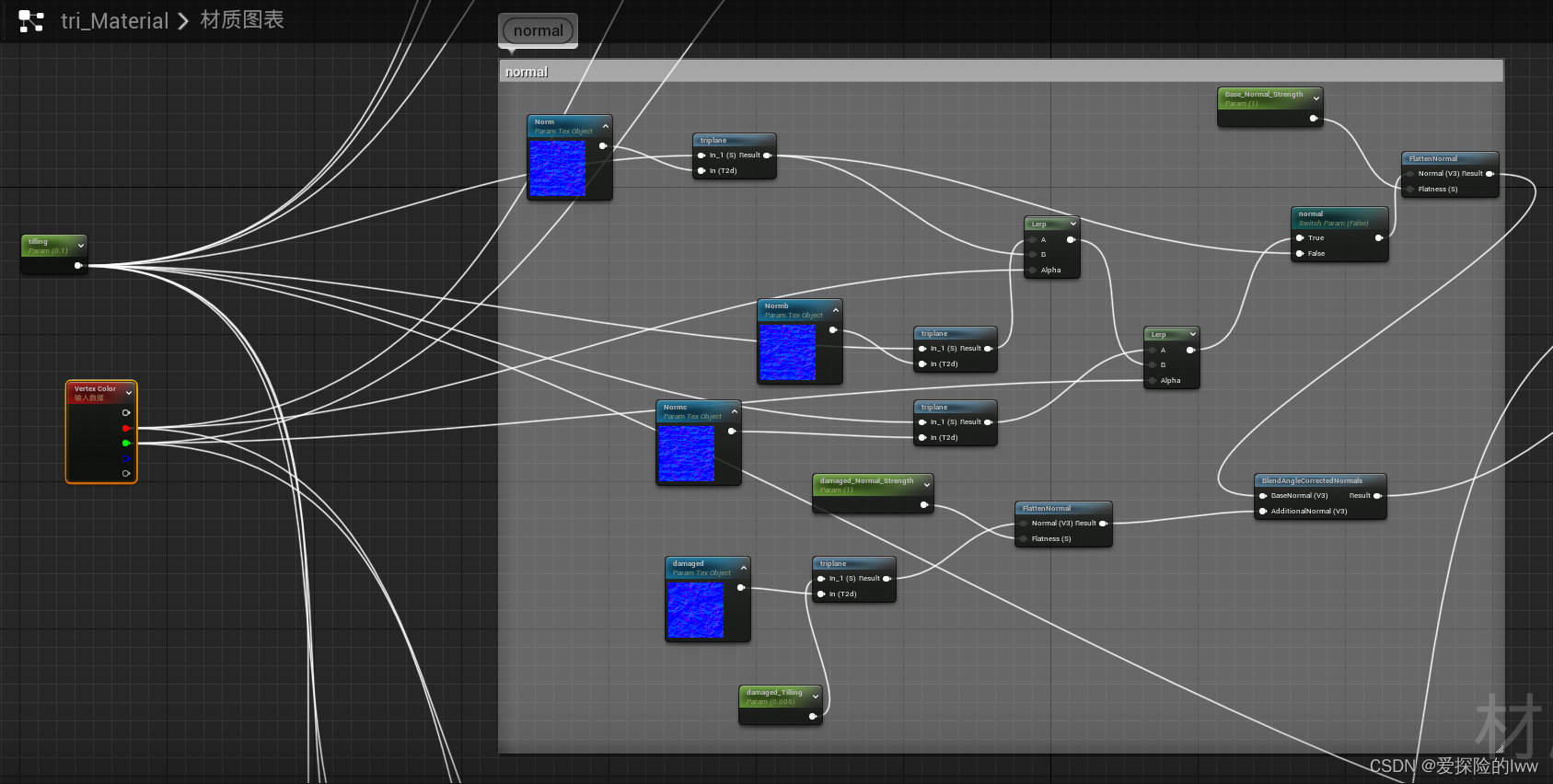The width and height of the screenshot is (1553, 784).
Task: Click In (T2d) pin of triplane fed by Norm
Action: 701,171
